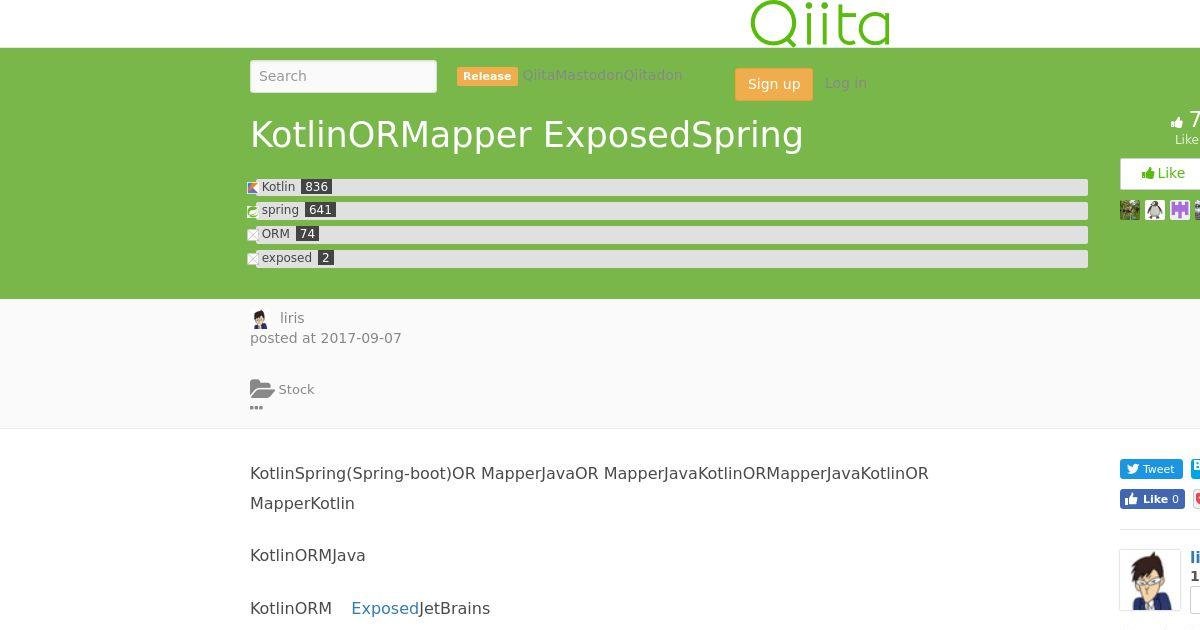Click the Facebook Like 0 button
This screenshot has width=1200, height=630.
1152,499
